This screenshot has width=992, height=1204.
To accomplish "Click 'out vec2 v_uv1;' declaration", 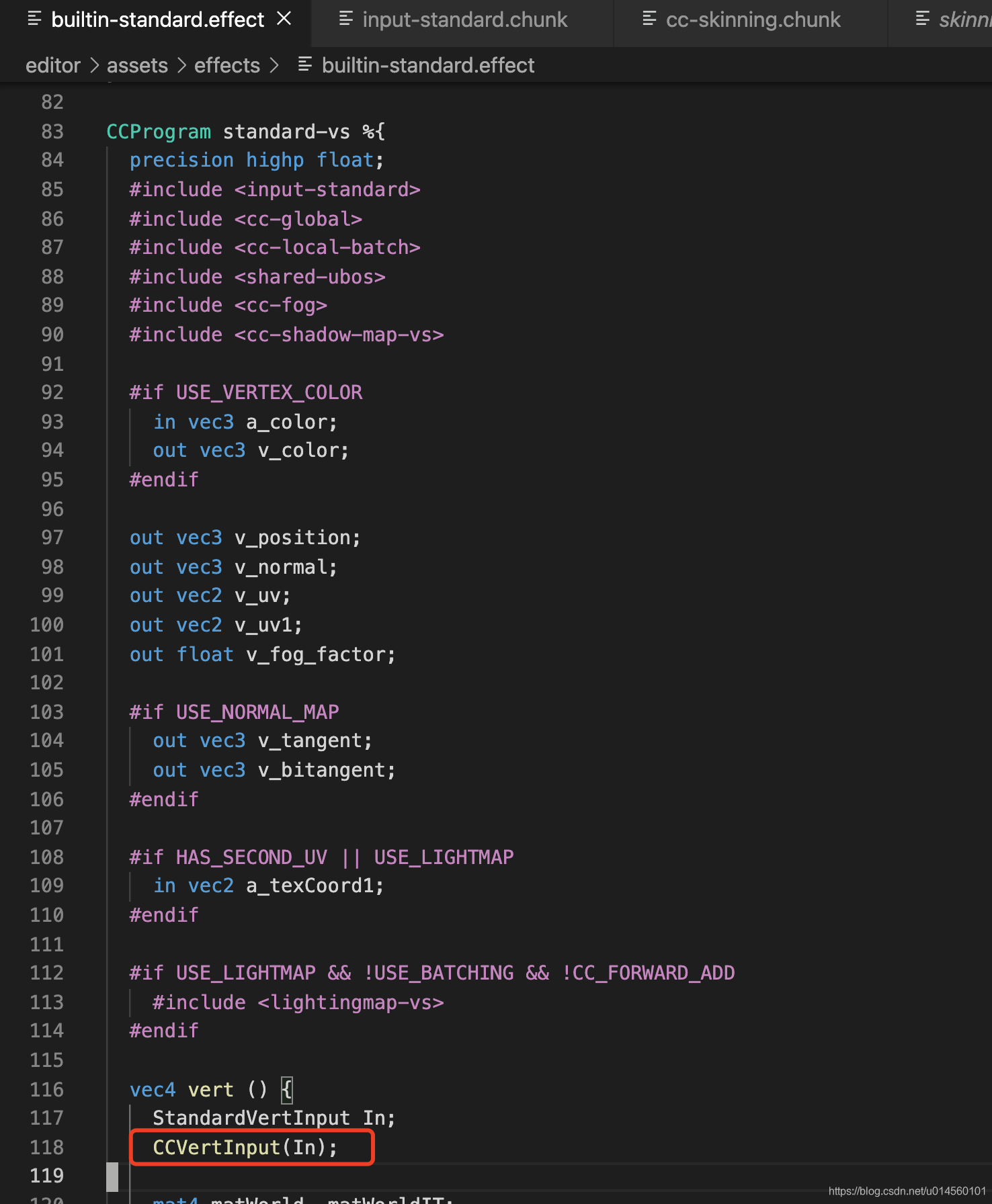I will pyautogui.click(x=216, y=625).
